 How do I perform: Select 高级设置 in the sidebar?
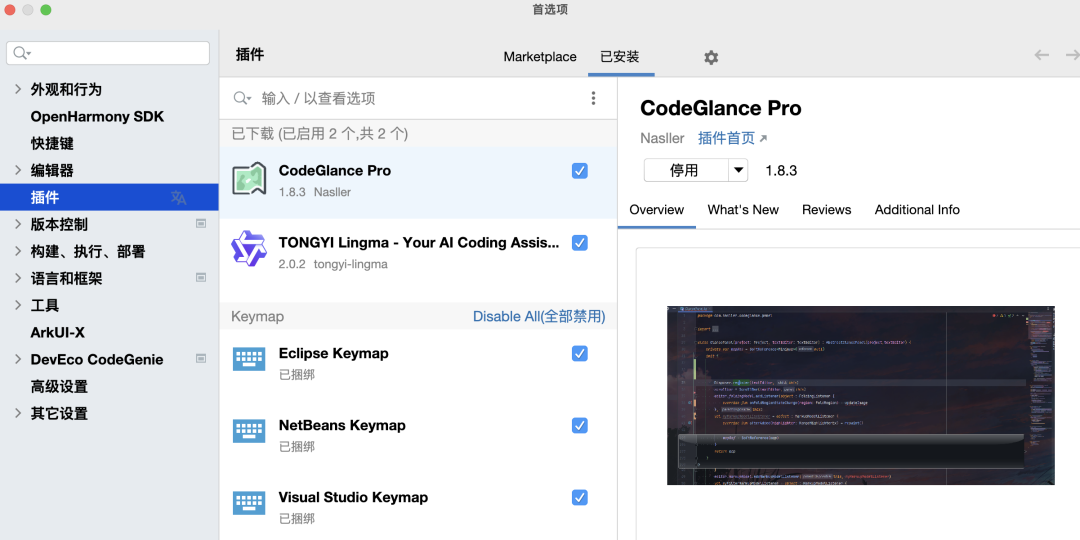click(59, 386)
